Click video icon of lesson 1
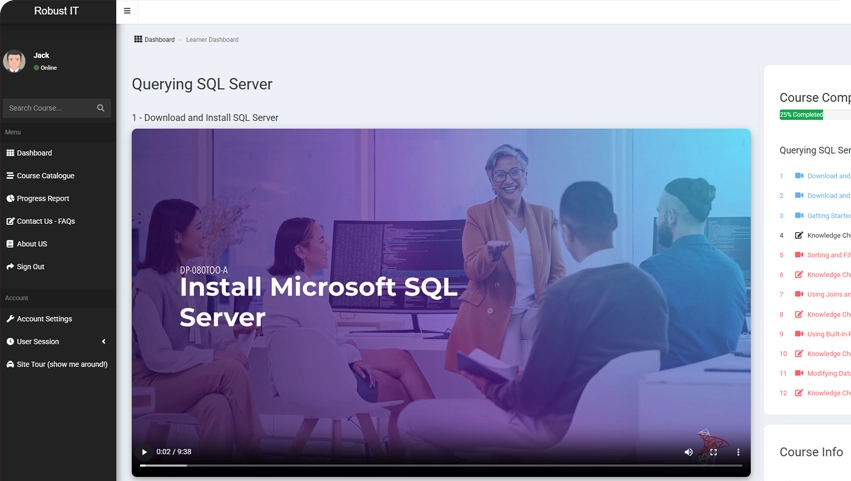 799,175
